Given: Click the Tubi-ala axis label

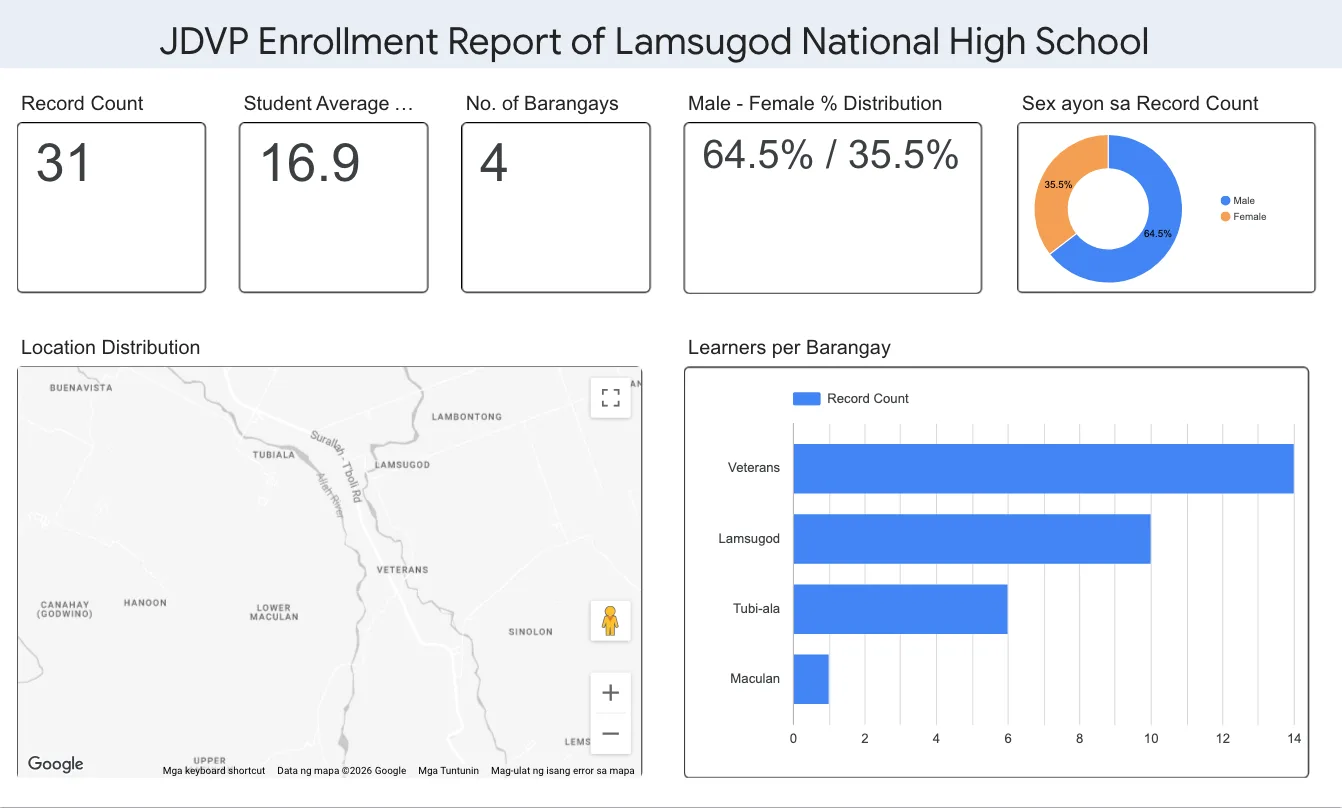Looking at the screenshot, I should pos(756,609).
